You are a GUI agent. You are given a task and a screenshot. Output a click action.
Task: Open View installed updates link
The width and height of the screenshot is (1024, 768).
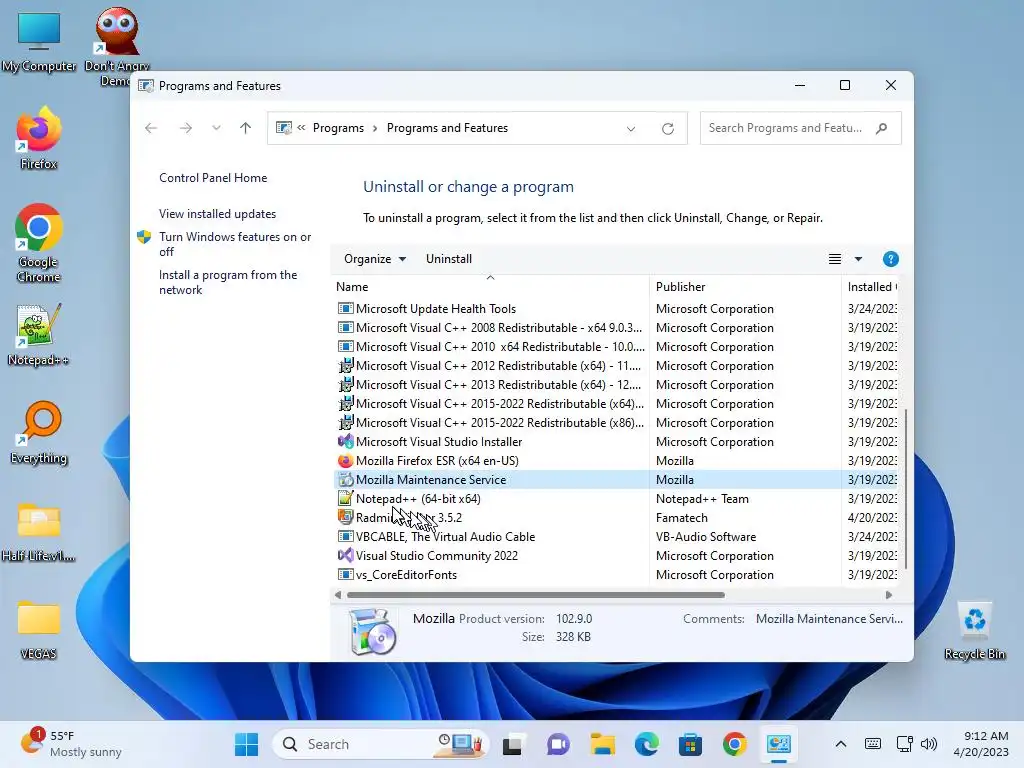point(217,214)
